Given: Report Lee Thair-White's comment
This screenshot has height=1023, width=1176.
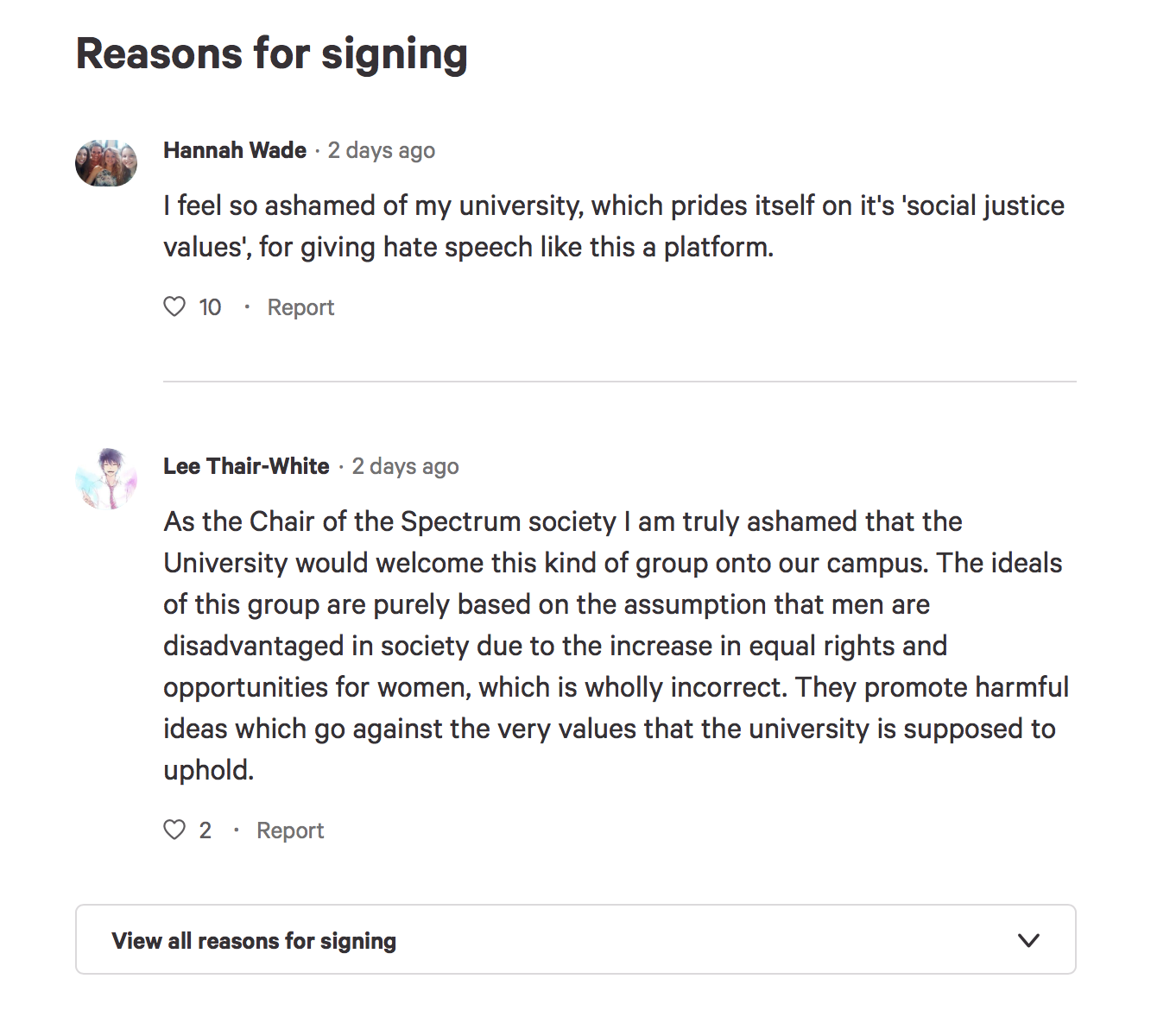Looking at the screenshot, I should (x=290, y=830).
